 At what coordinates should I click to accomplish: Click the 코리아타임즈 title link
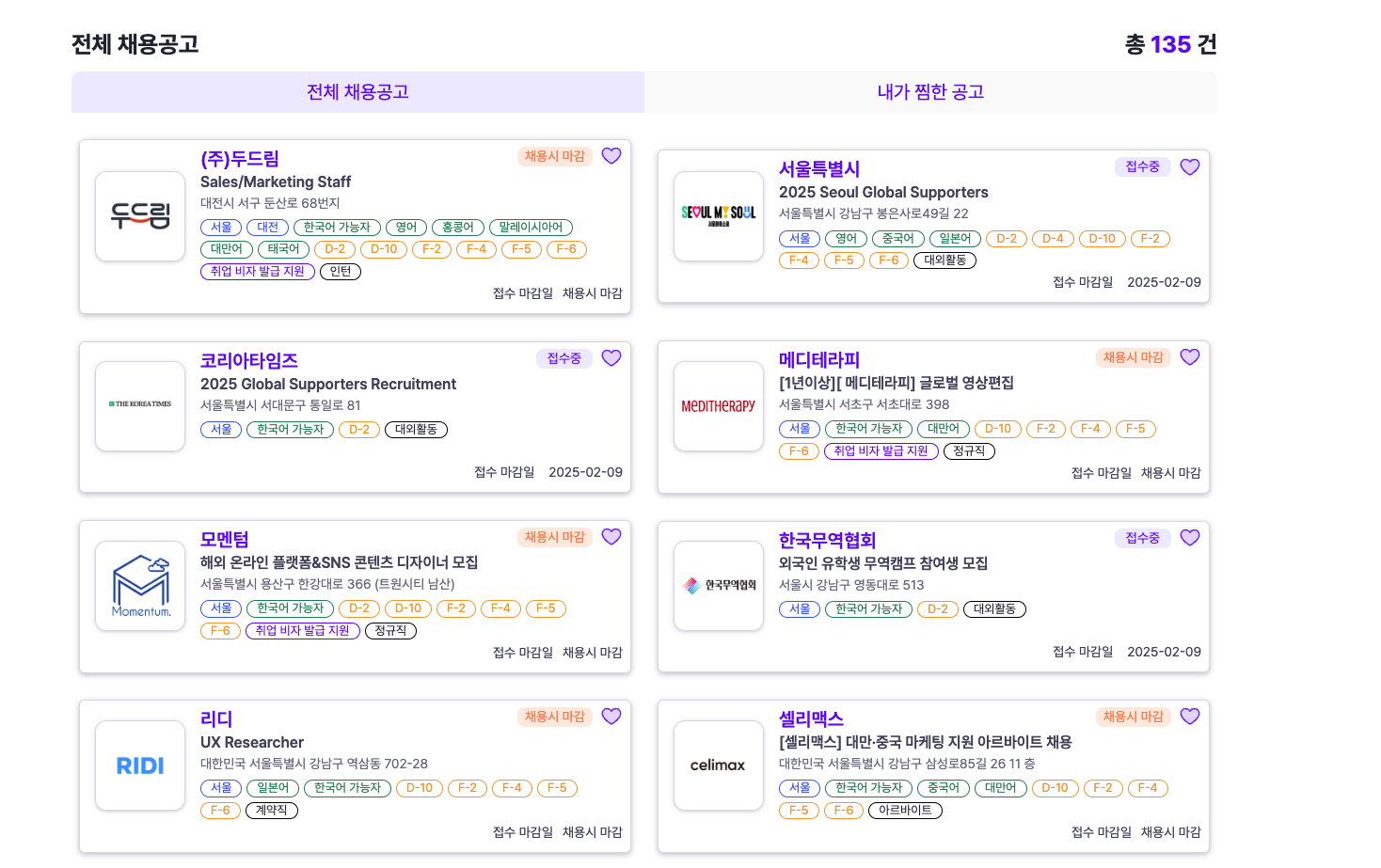pyautogui.click(x=249, y=361)
